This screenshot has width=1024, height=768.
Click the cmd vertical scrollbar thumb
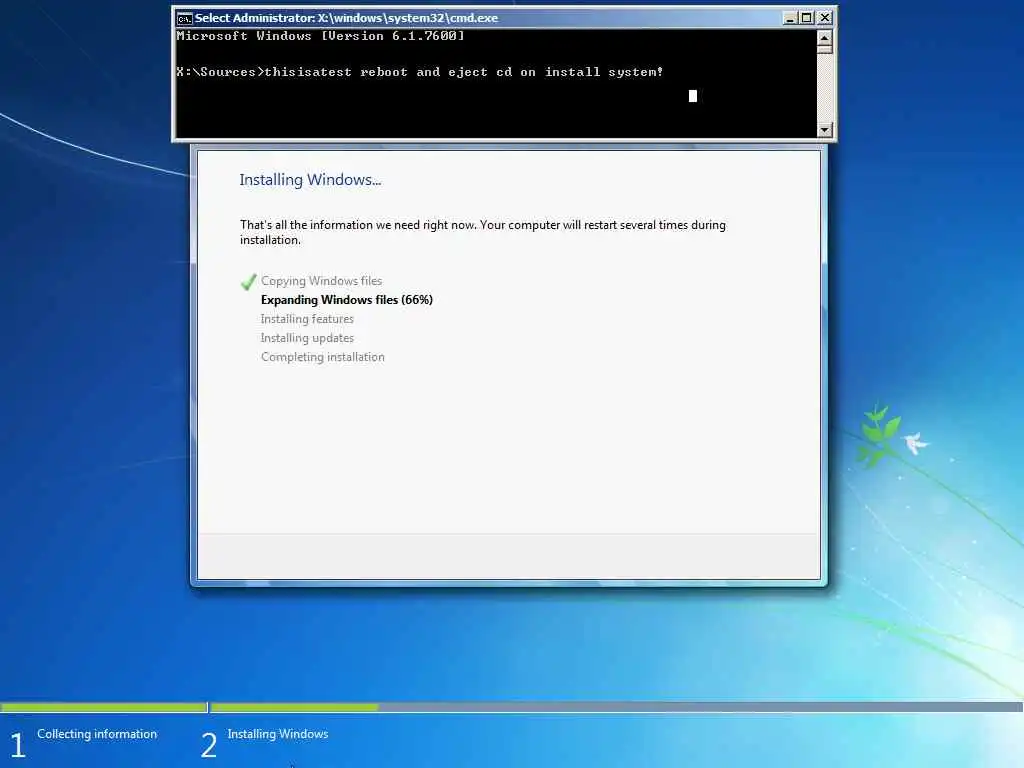click(x=824, y=49)
